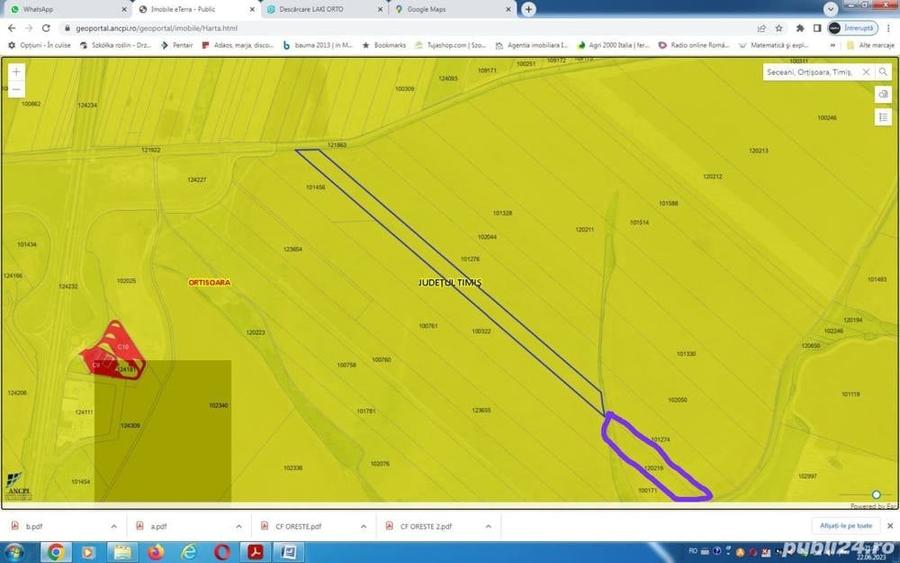Launch Opera from the taskbar
This screenshot has width=900, height=563.
(x=222, y=552)
